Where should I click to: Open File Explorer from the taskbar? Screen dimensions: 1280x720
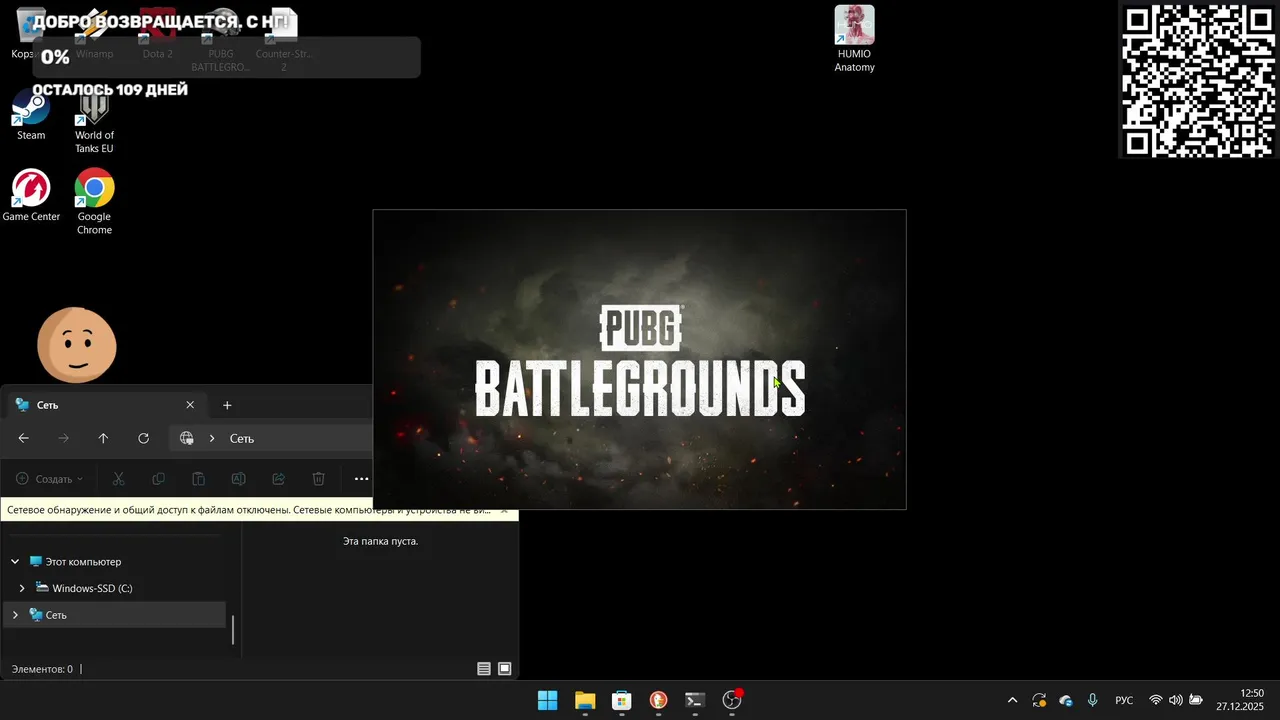(585, 700)
